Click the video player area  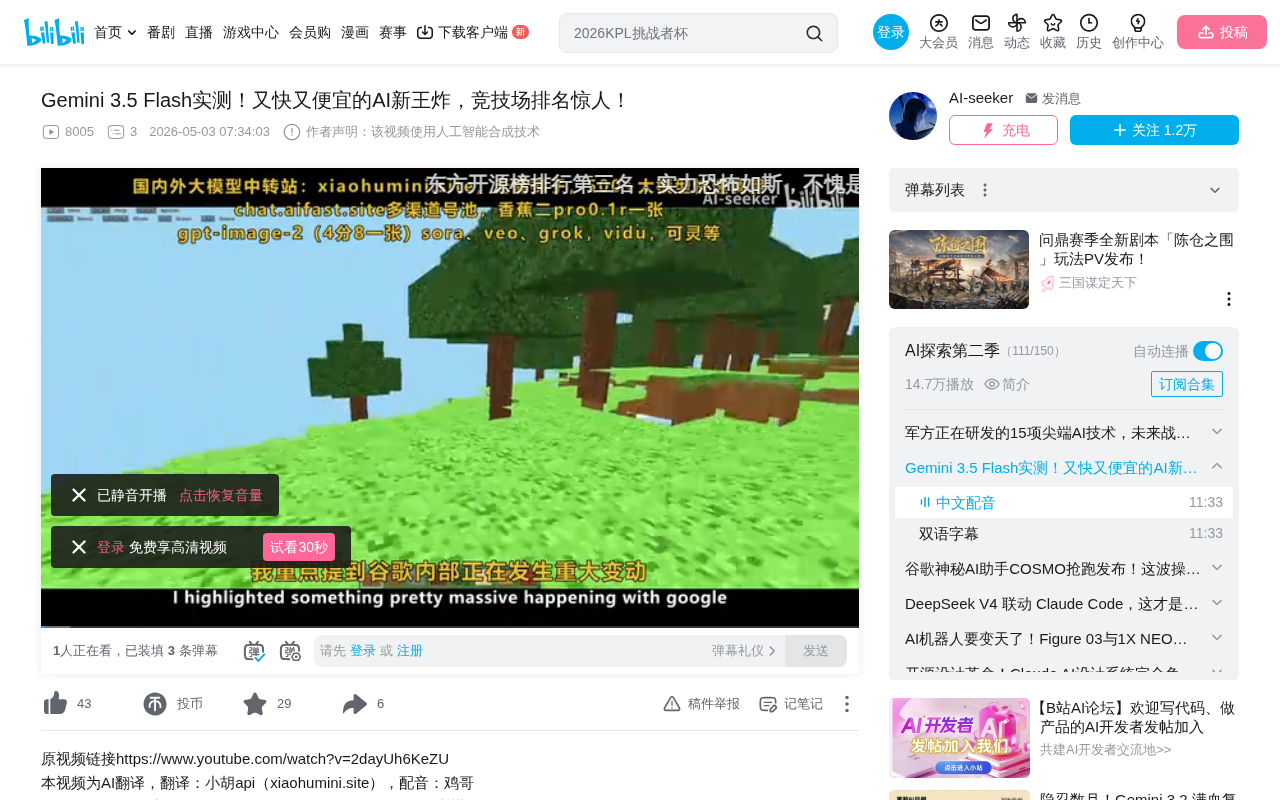450,397
